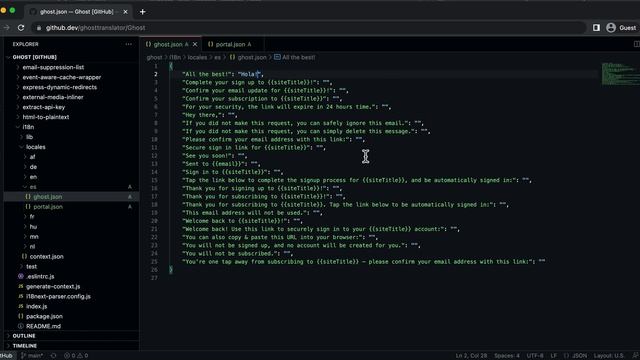Open errors and warnings count in status bar

click(76, 356)
